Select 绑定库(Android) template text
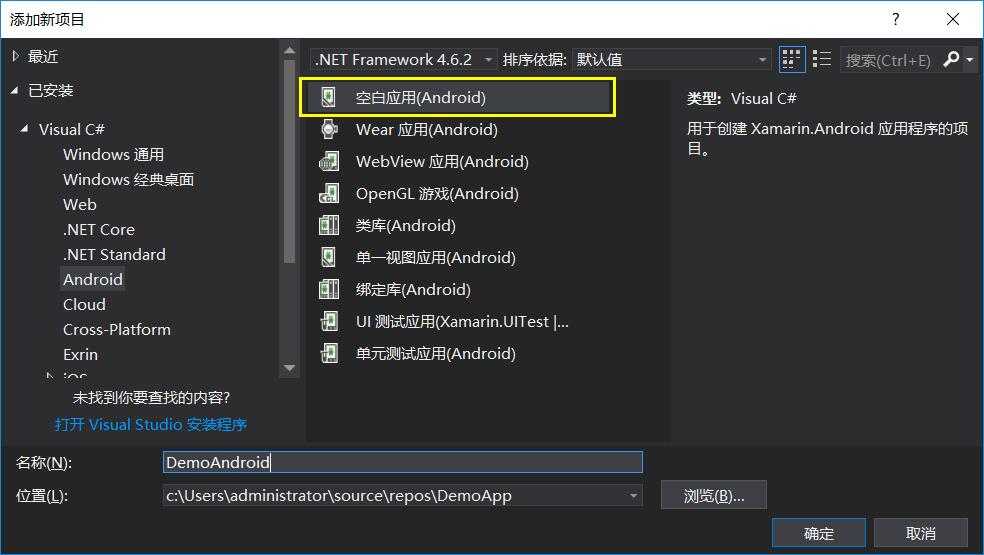 coord(413,289)
